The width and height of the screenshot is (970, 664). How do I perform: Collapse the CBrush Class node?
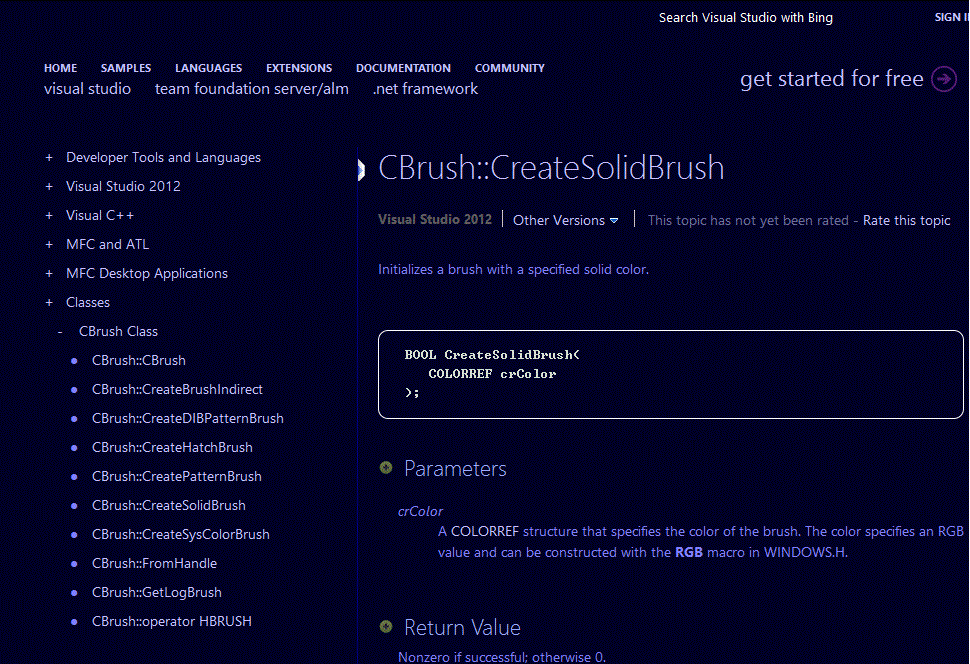pos(60,332)
